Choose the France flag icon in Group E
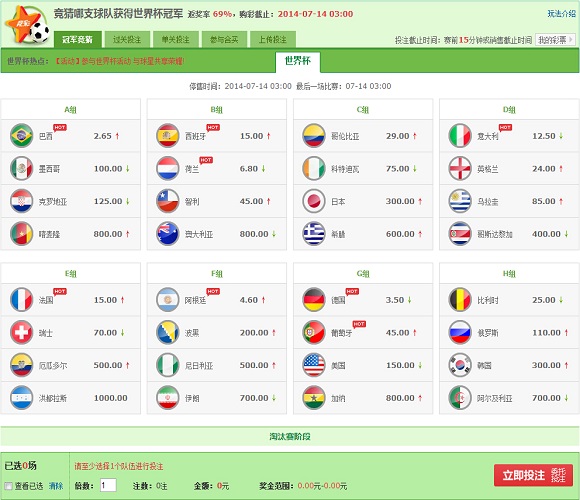580x500 pixels. click(21, 300)
